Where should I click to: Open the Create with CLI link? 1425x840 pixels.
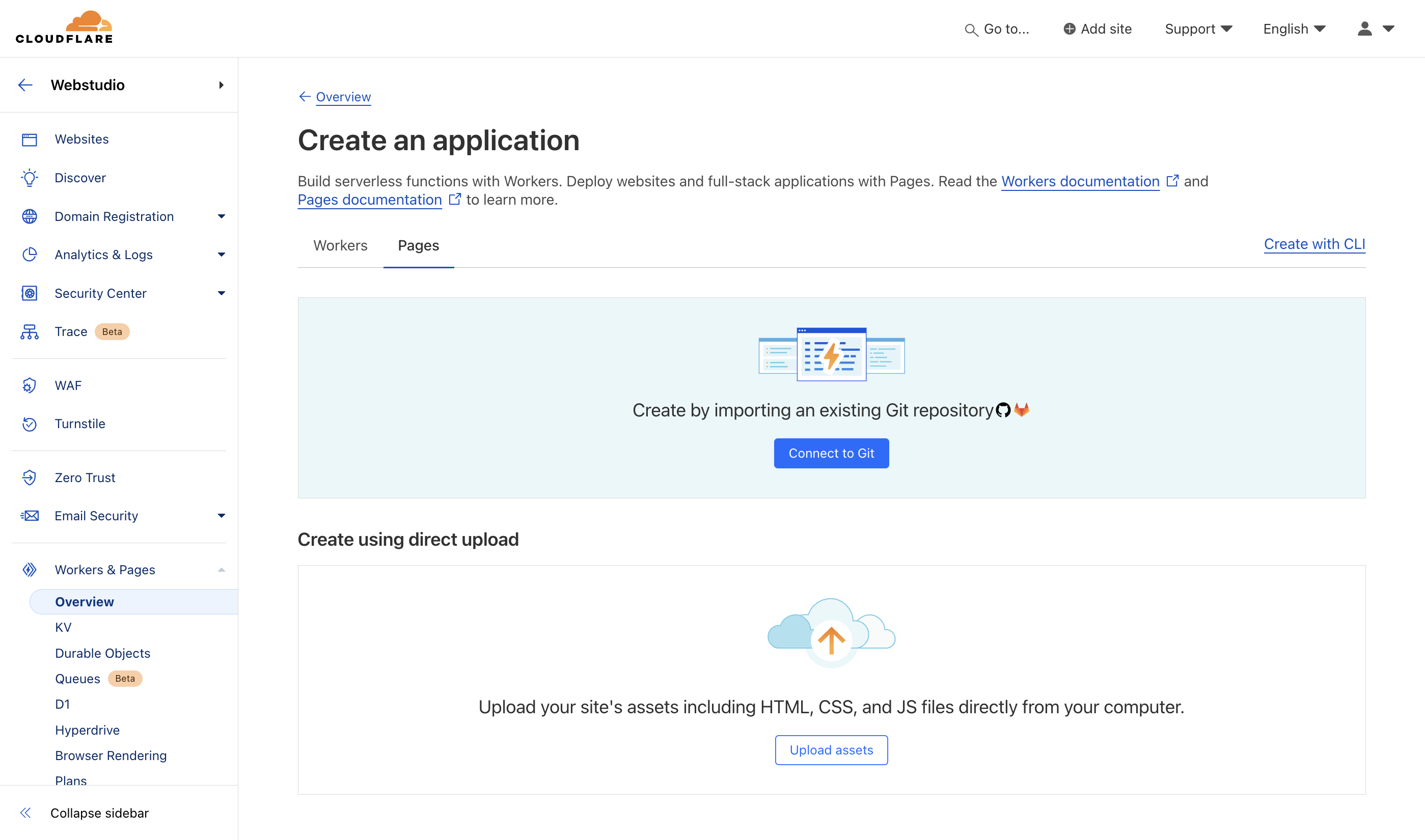pyautogui.click(x=1314, y=244)
